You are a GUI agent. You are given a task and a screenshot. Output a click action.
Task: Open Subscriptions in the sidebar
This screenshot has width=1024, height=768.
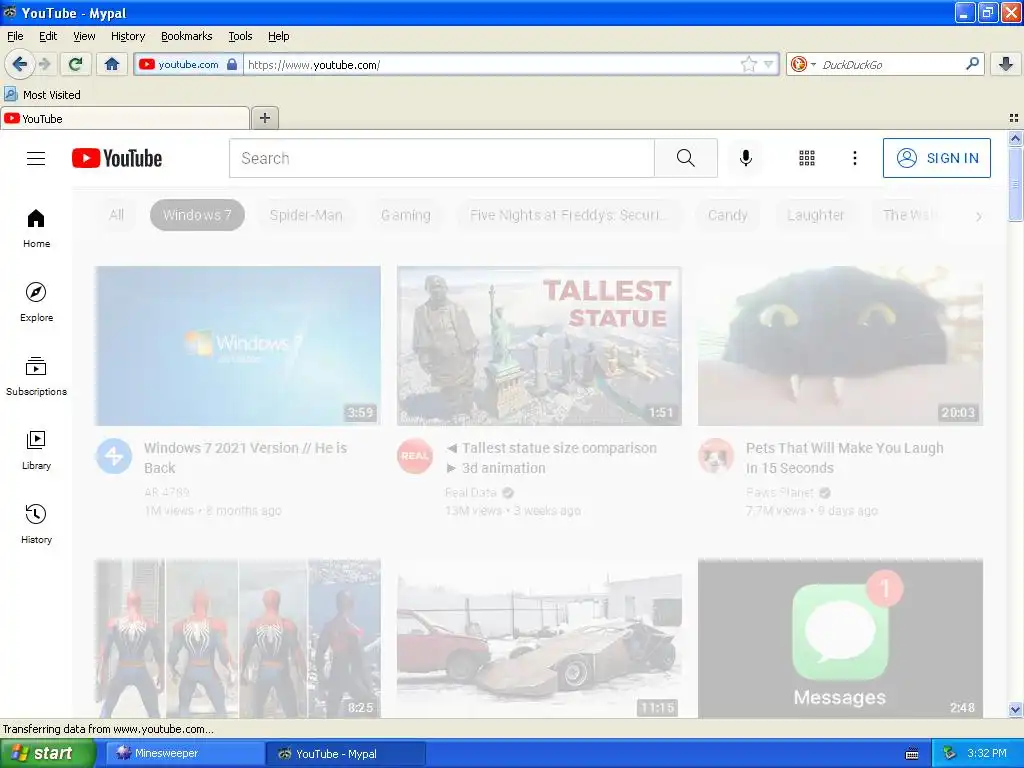[36, 376]
